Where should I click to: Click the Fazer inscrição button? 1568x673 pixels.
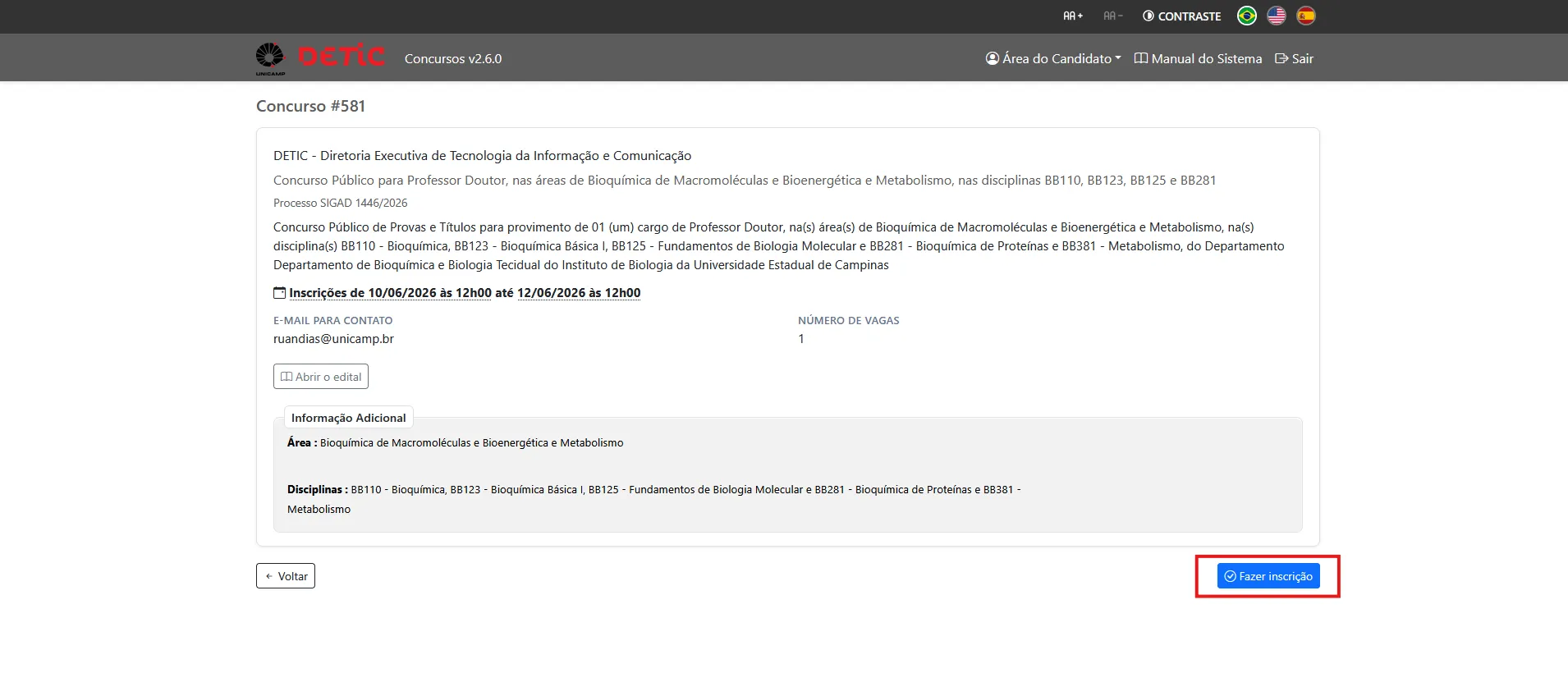pyautogui.click(x=1268, y=576)
